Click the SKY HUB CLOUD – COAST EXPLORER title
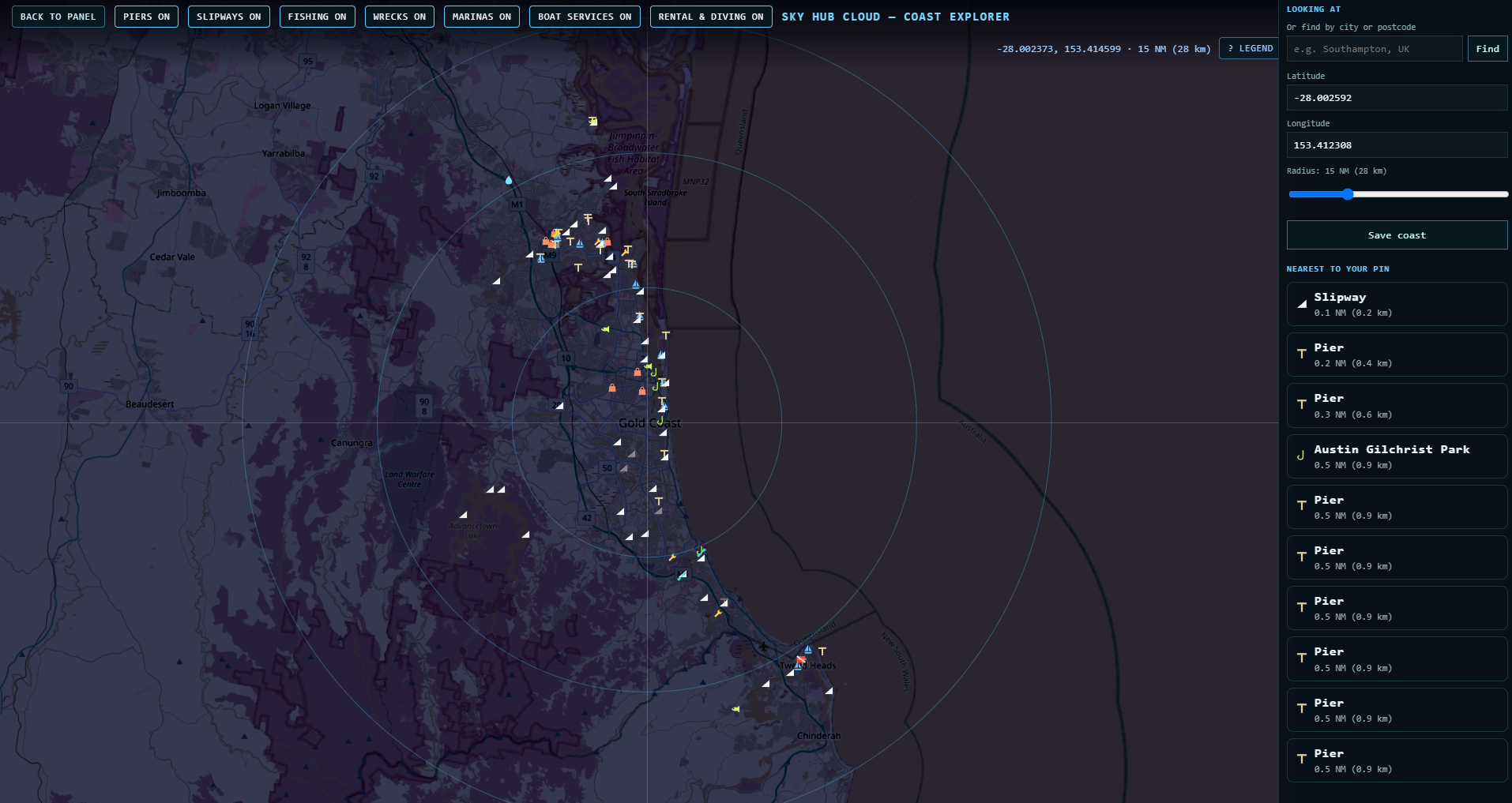This screenshot has height=803, width=1512. coord(895,17)
